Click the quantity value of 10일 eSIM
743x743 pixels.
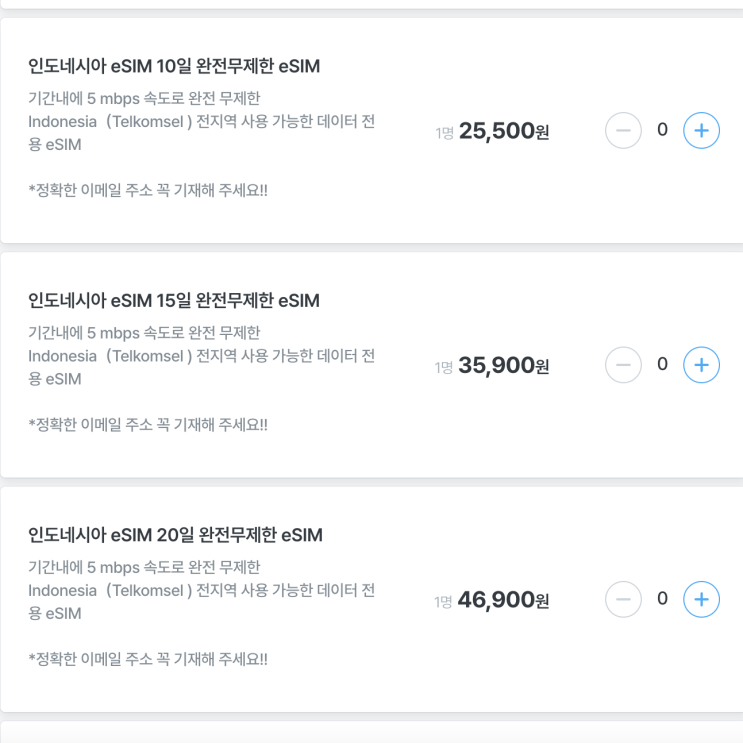[x=662, y=130]
